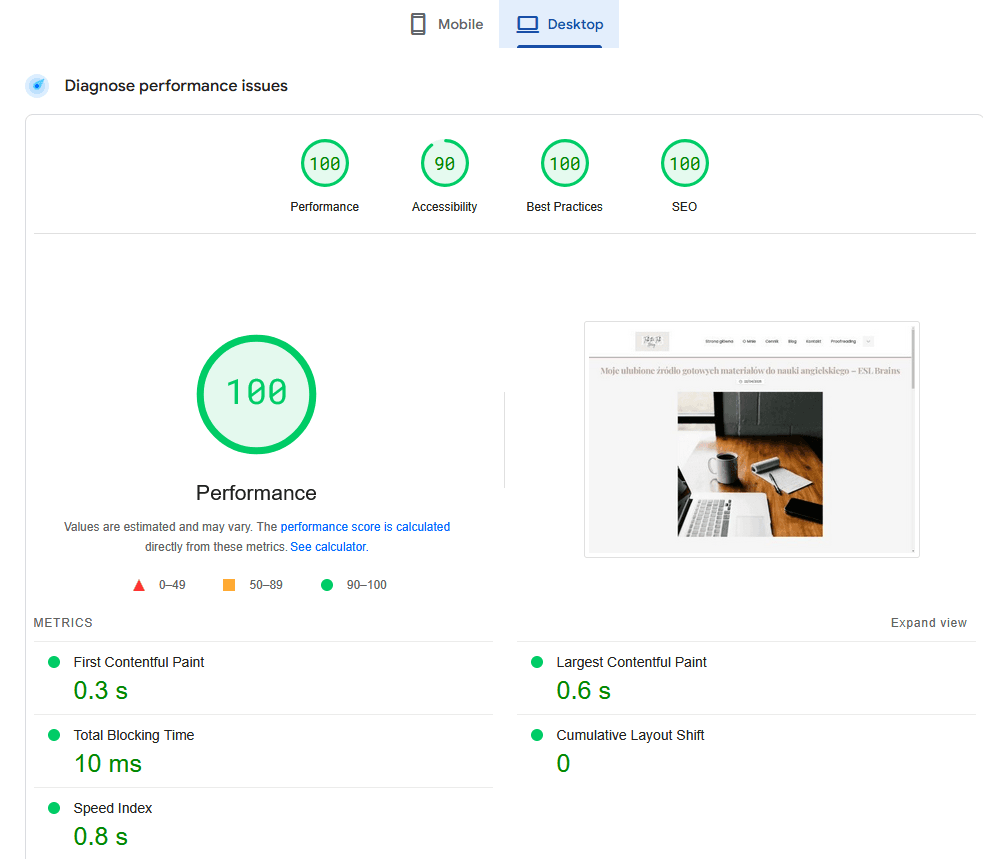Click the page screenshot thumbnail
This screenshot has width=983, height=859.
pos(752,440)
